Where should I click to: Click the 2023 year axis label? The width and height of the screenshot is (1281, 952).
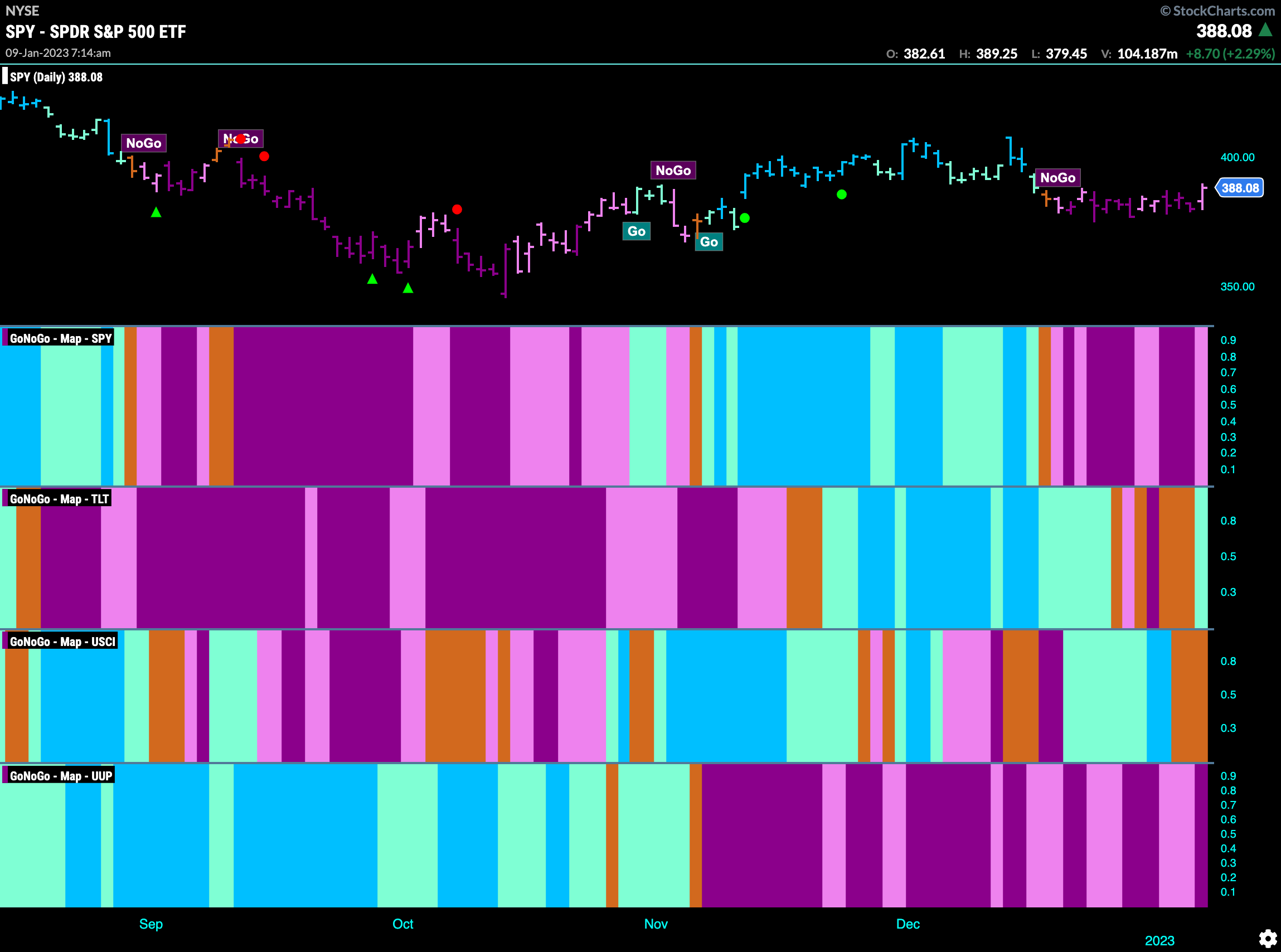tap(1159, 940)
